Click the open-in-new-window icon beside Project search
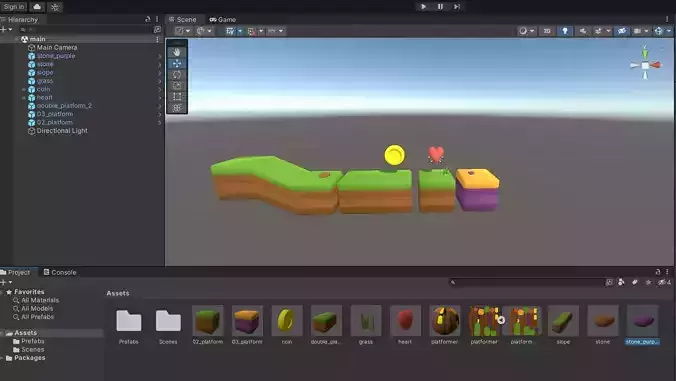This screenshot has width=676, height=381. 609,282
